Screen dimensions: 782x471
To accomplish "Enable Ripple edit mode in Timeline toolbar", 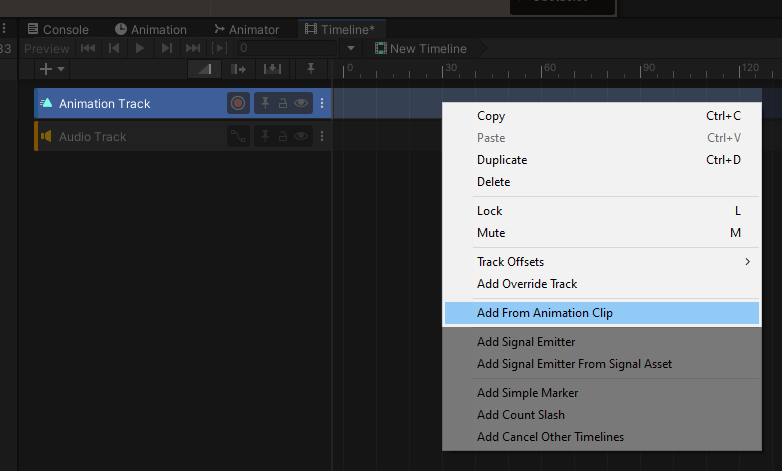I will point(238,69).
